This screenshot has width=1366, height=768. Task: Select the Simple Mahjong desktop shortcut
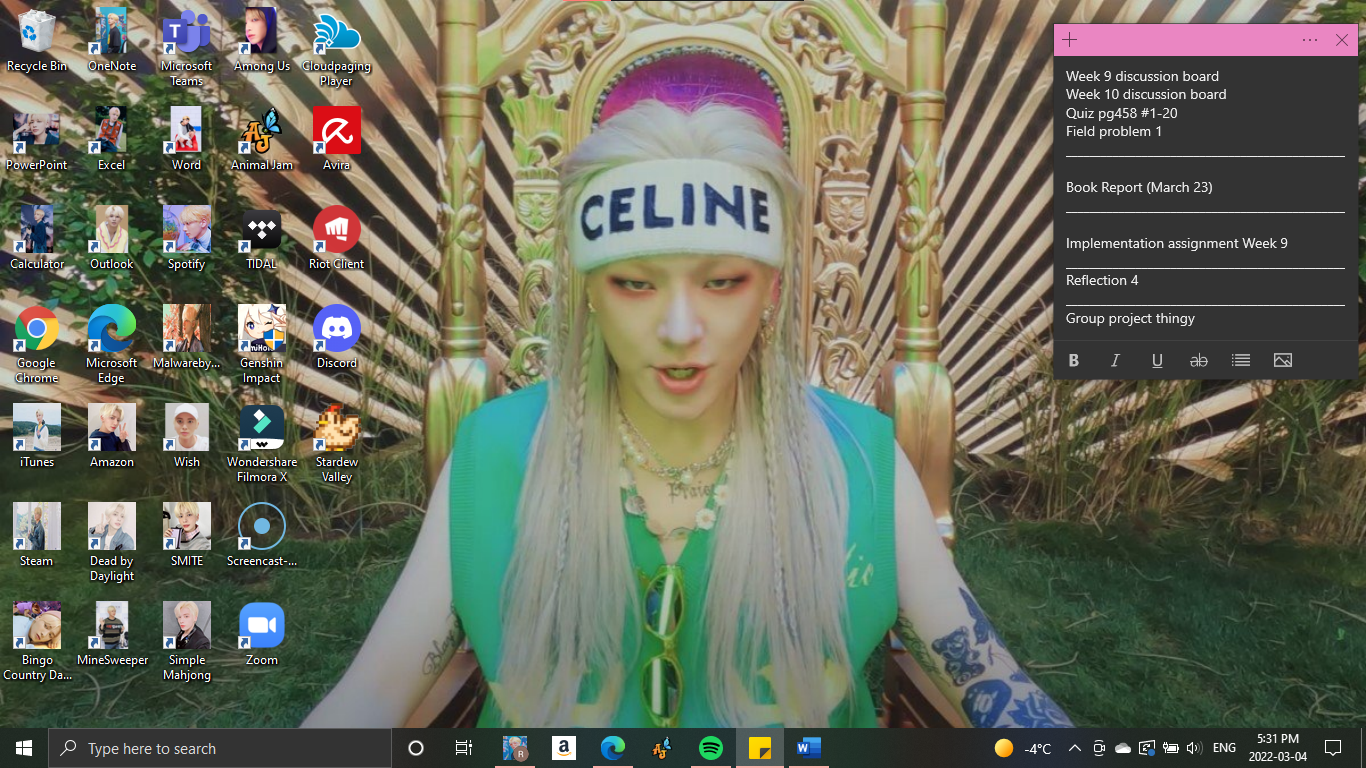[x=187, y=642]
